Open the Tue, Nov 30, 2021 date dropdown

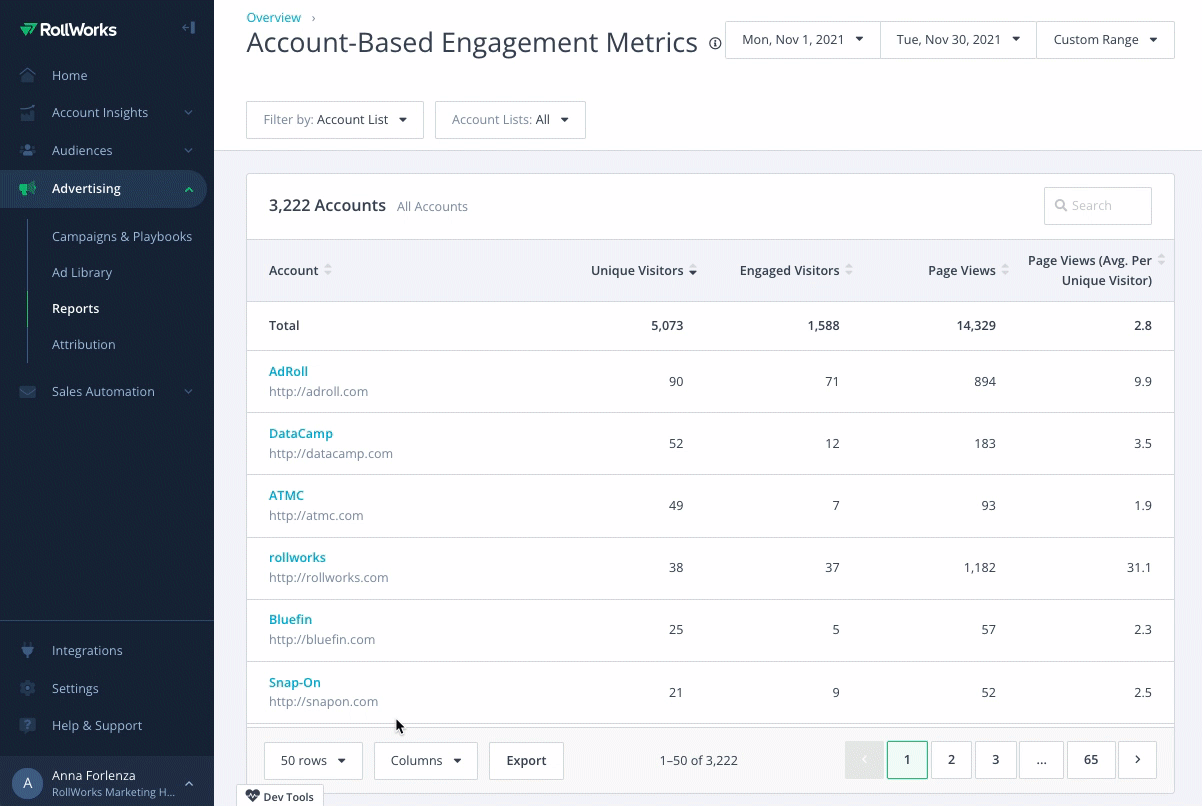tap(958, 40)
